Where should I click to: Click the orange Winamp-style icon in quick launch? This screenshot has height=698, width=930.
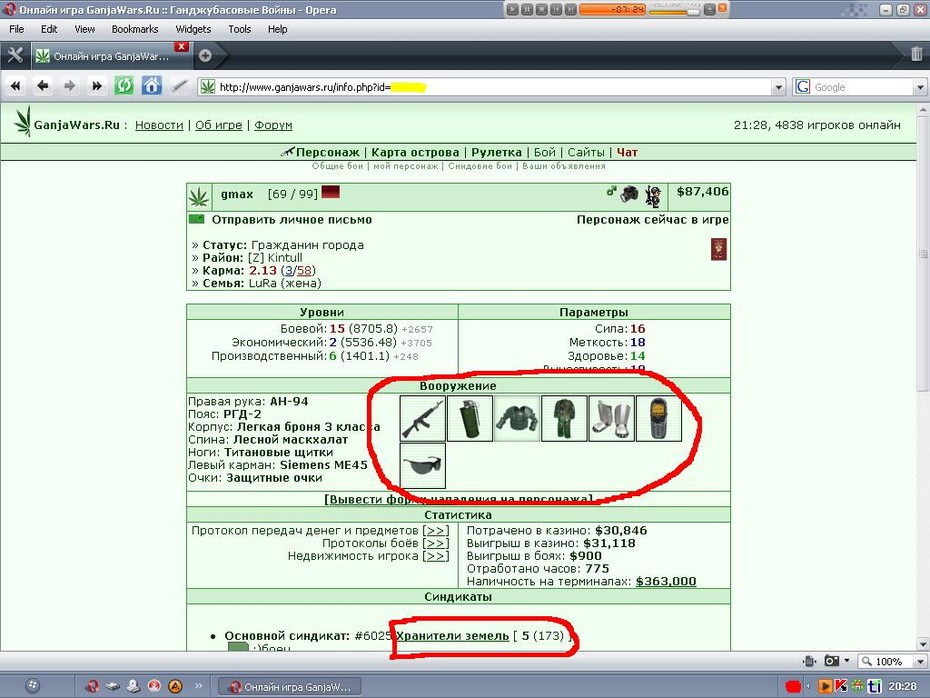tap(176, 686)
